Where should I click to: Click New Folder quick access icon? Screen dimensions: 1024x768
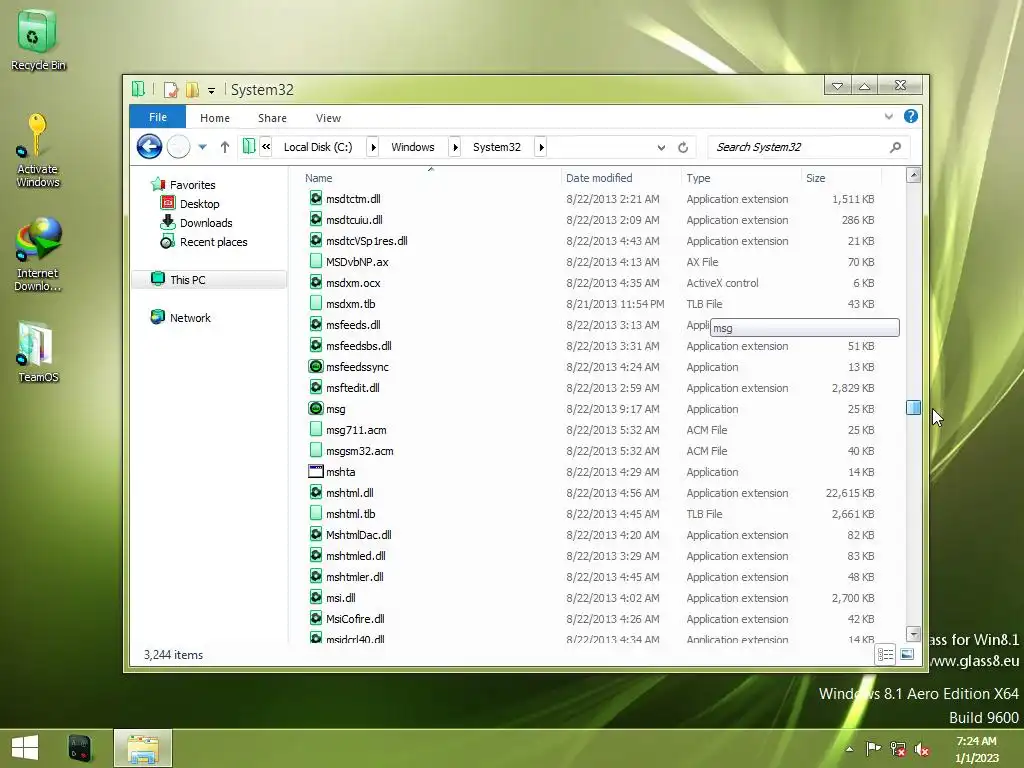tap(192, 89)
